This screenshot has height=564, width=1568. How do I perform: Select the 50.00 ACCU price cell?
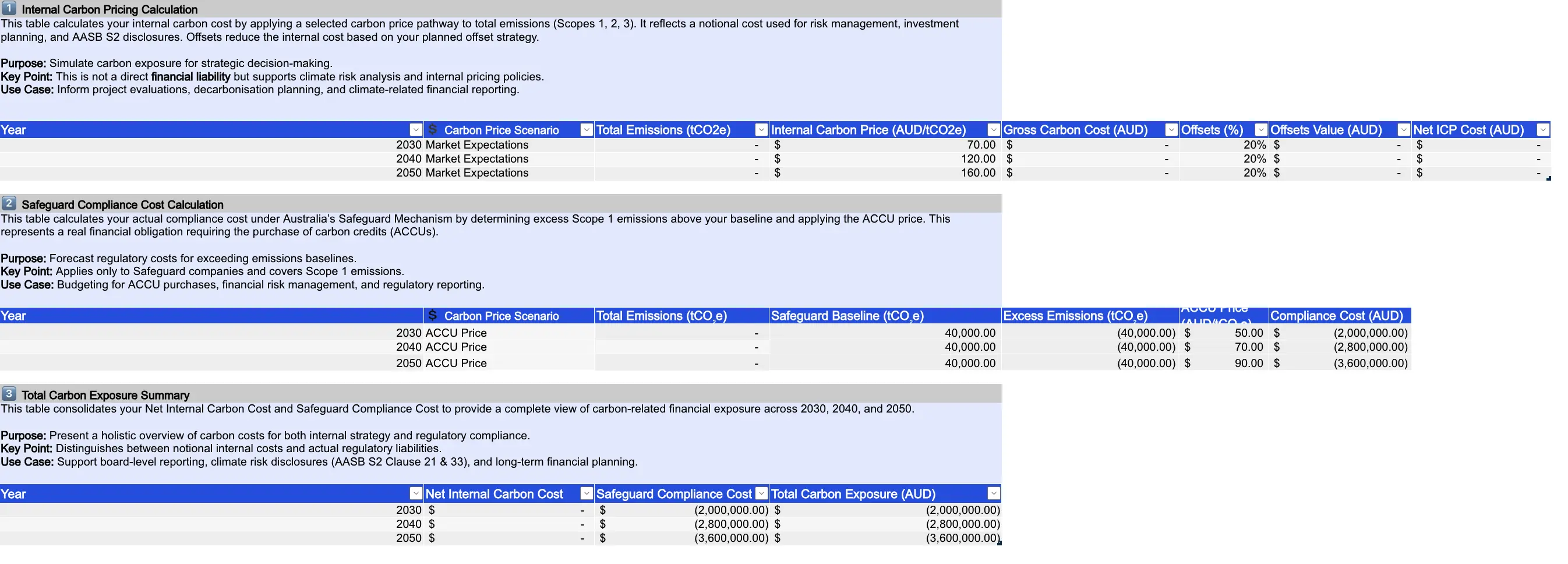tap(1224, 333)
